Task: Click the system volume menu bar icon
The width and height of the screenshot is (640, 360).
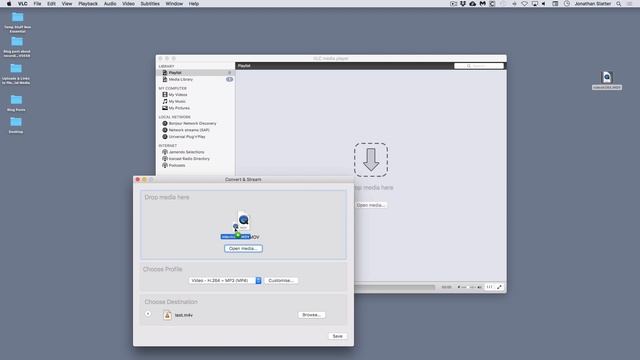Action: [x=544, y=4]
